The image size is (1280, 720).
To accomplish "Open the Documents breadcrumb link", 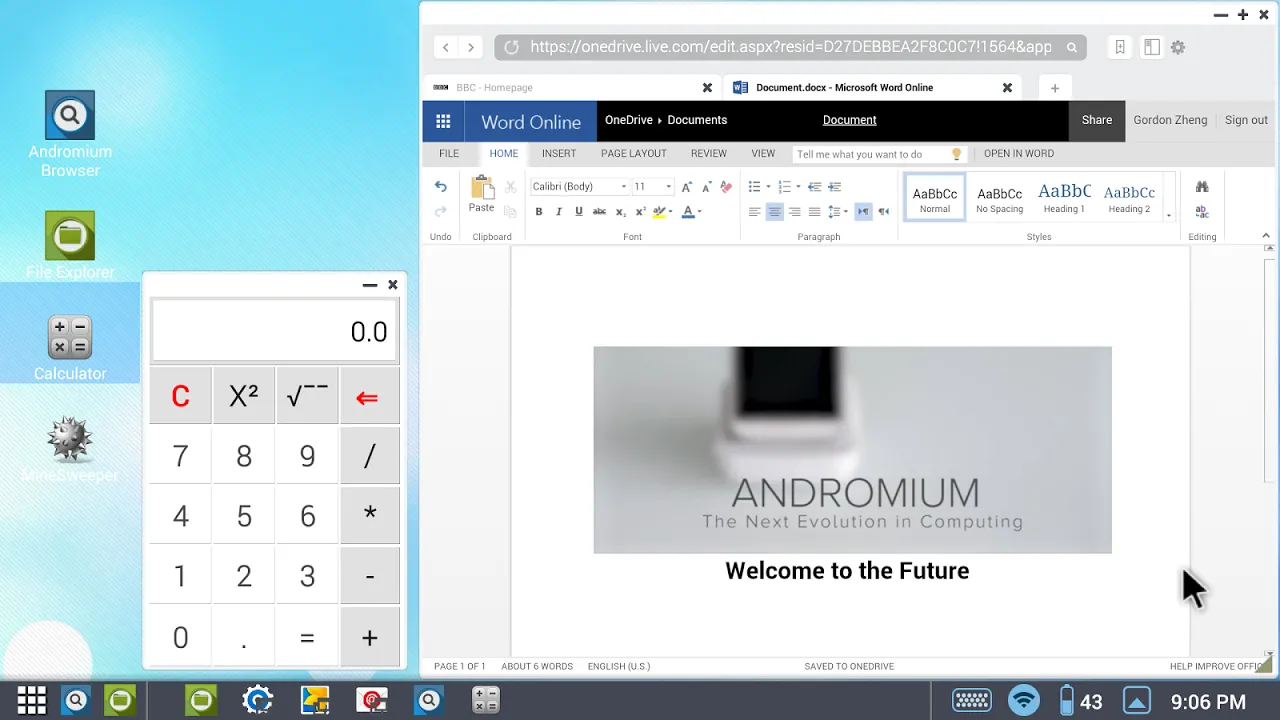I will [x=697, y=120].
